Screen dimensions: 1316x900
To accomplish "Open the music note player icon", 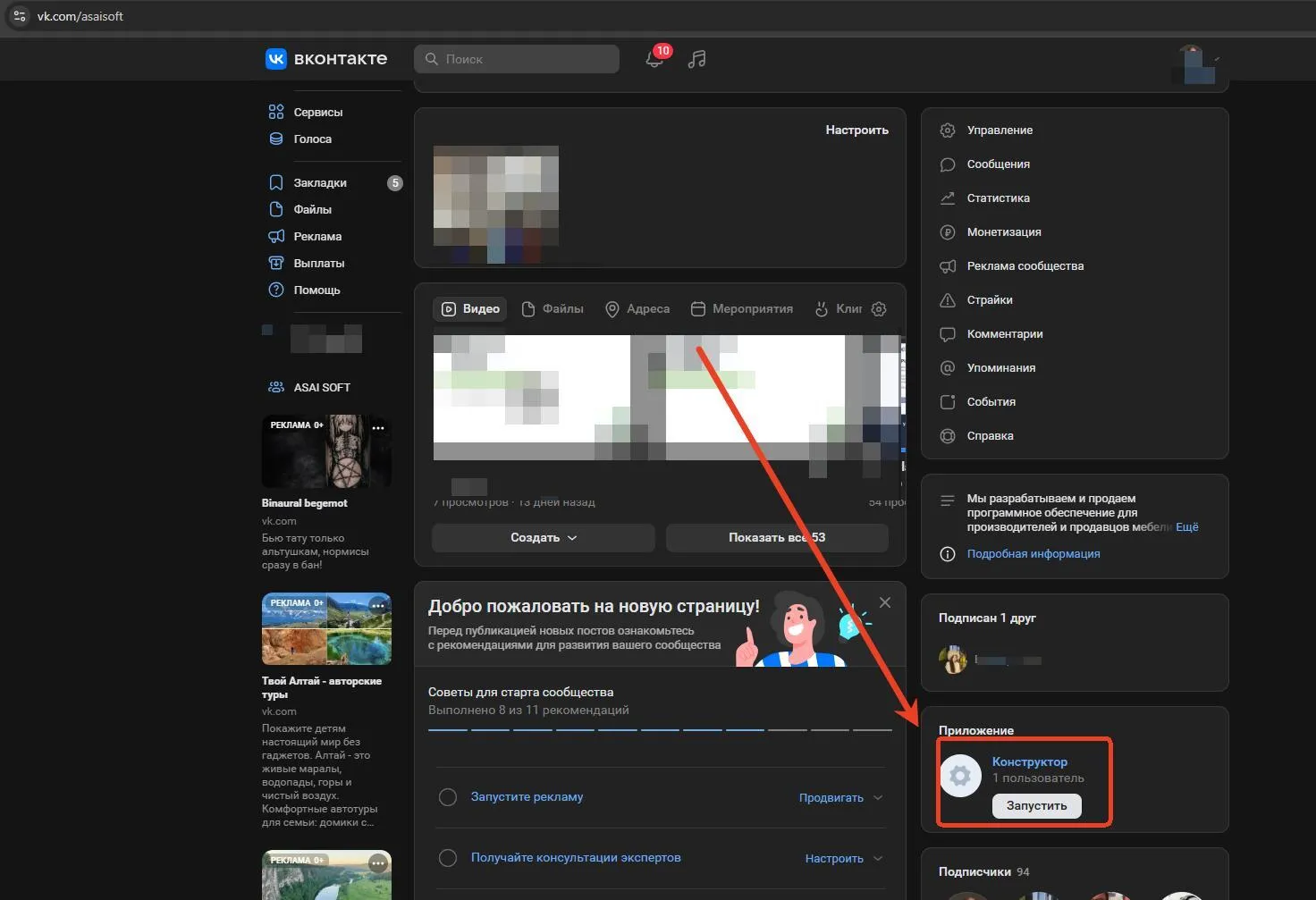I will pyautogui.click(x=697, y=59).
